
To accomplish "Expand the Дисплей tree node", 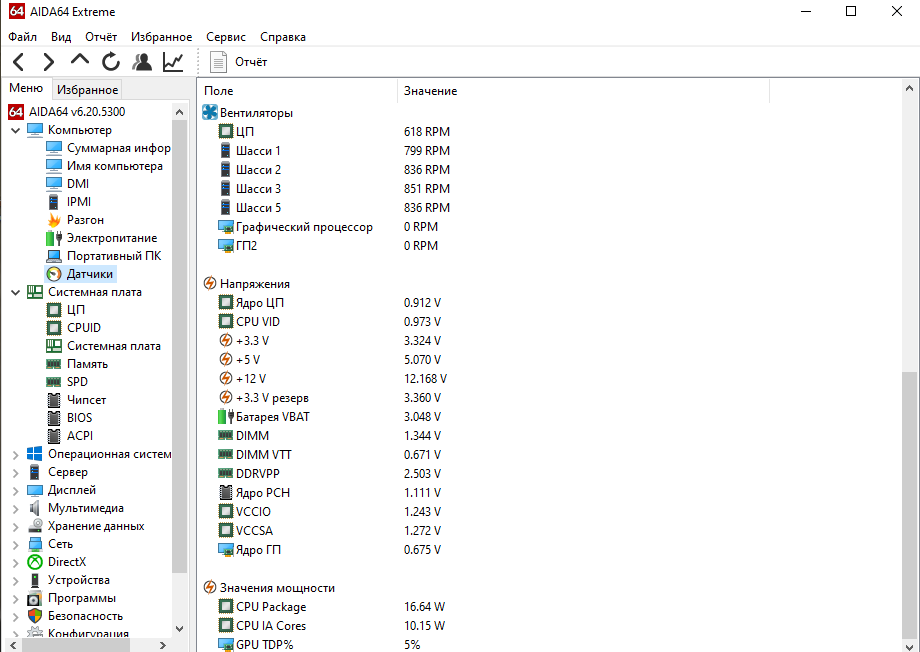I will [16, 491].
